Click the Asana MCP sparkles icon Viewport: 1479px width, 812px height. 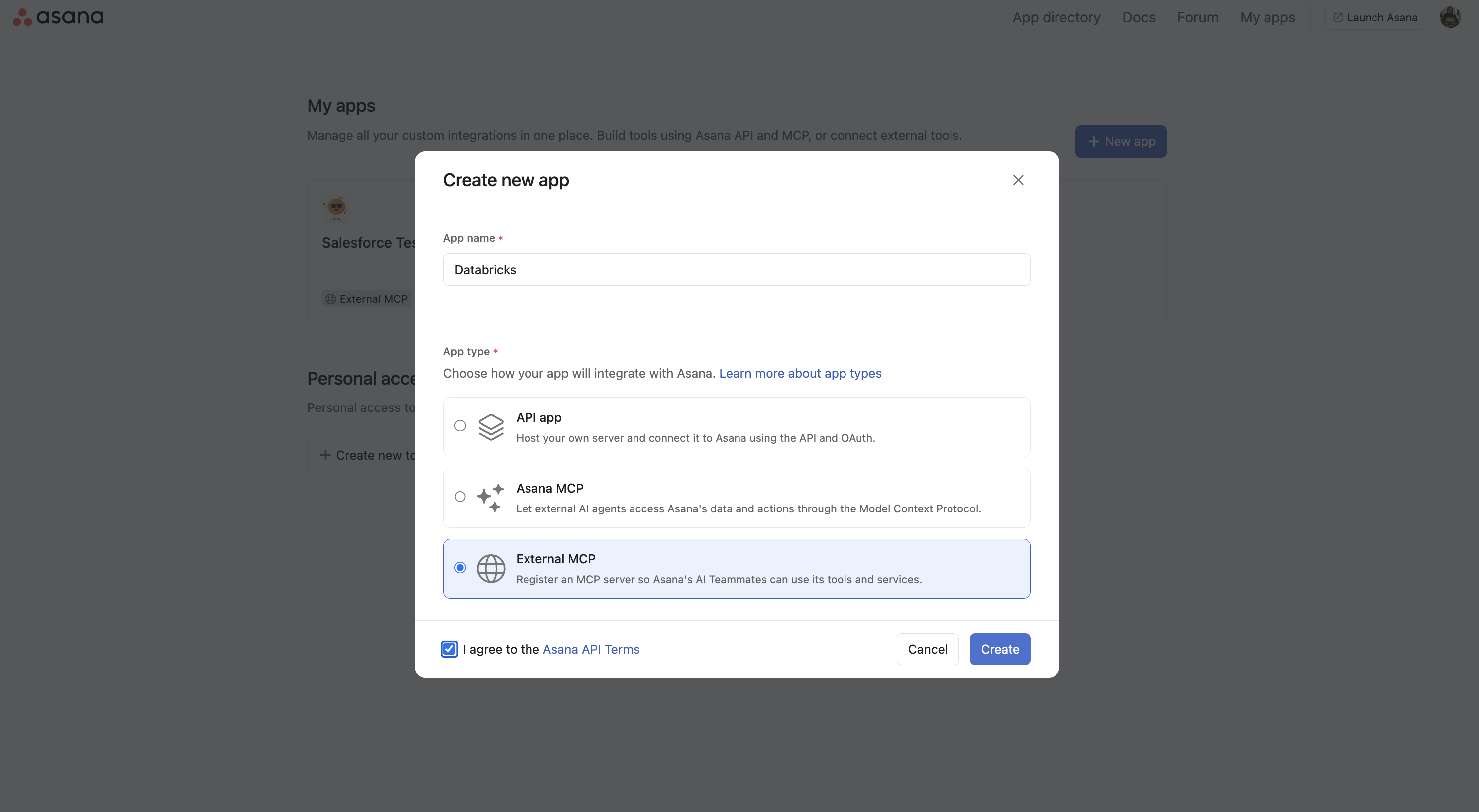point(491,498)
